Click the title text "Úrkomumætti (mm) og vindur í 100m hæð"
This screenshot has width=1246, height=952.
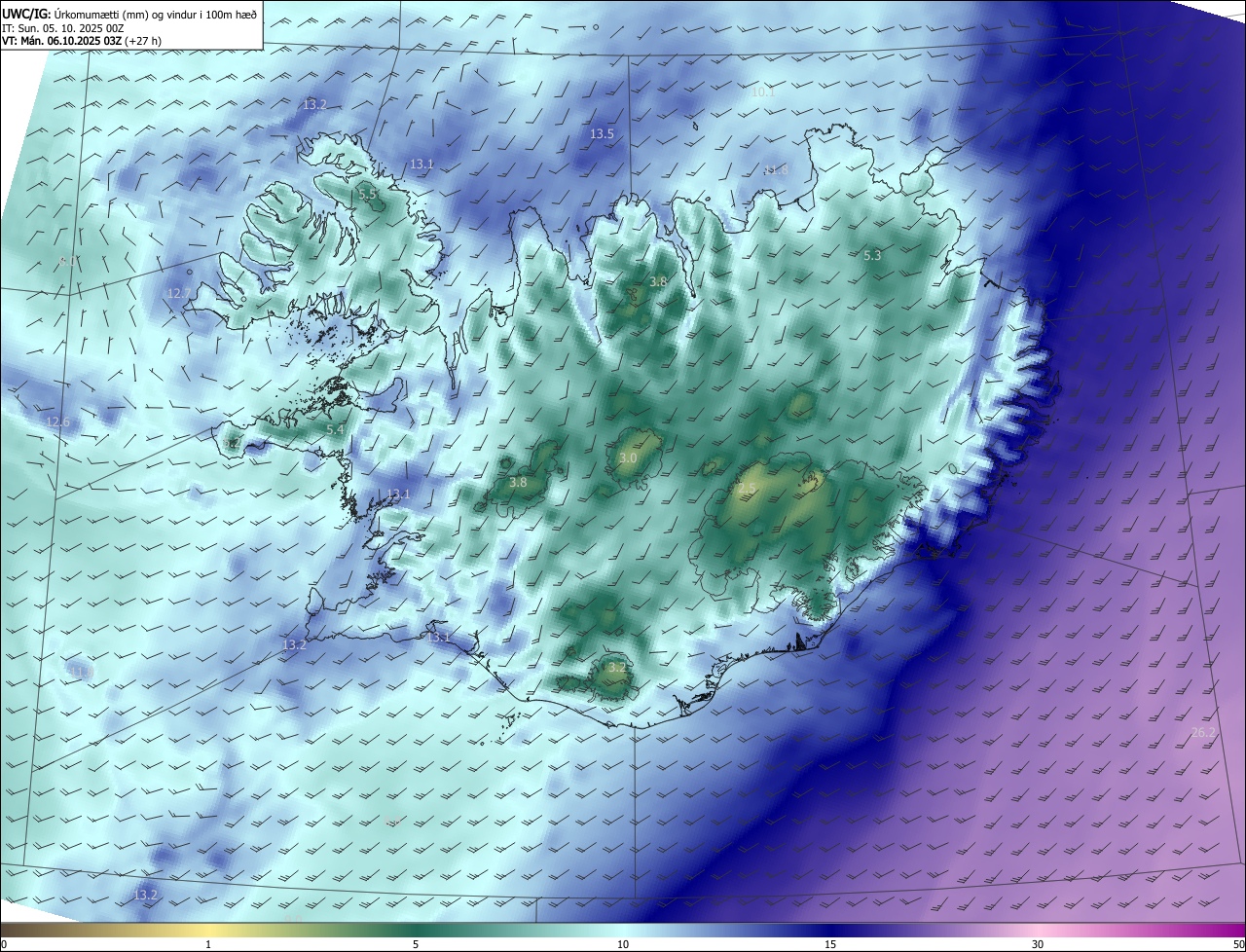coord(156,15)
